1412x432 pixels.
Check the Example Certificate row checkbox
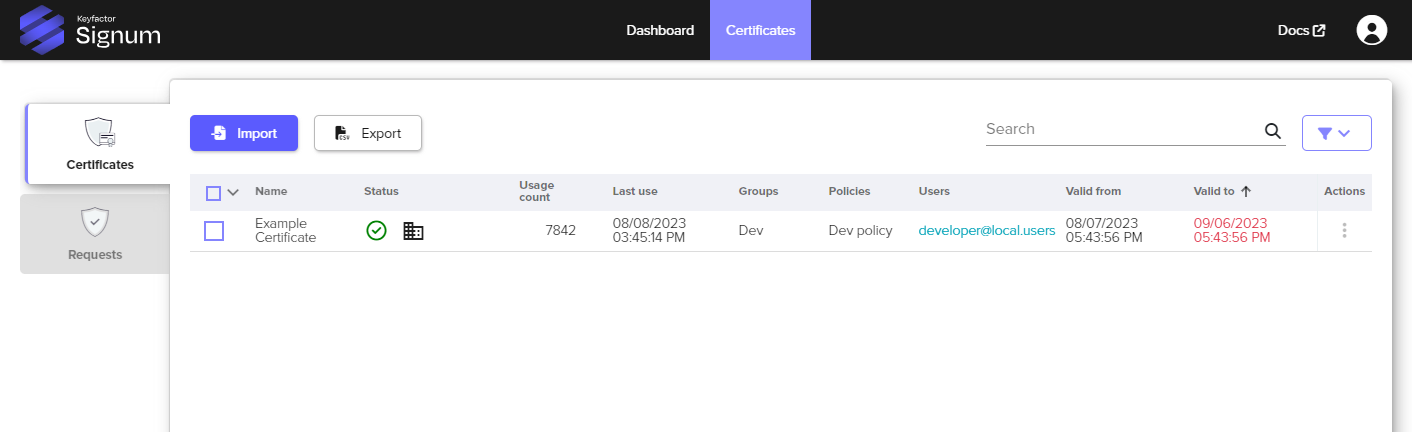(x=214, y=231)
